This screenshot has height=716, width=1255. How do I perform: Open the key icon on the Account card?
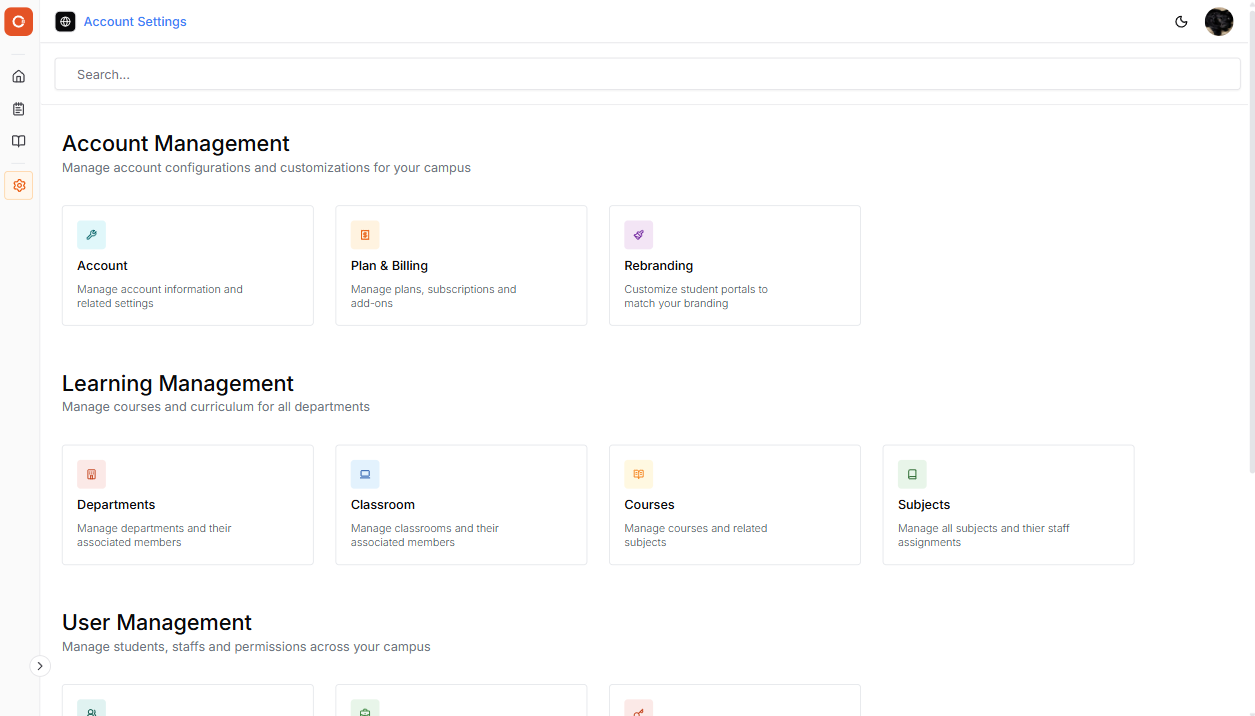[91, 234]
